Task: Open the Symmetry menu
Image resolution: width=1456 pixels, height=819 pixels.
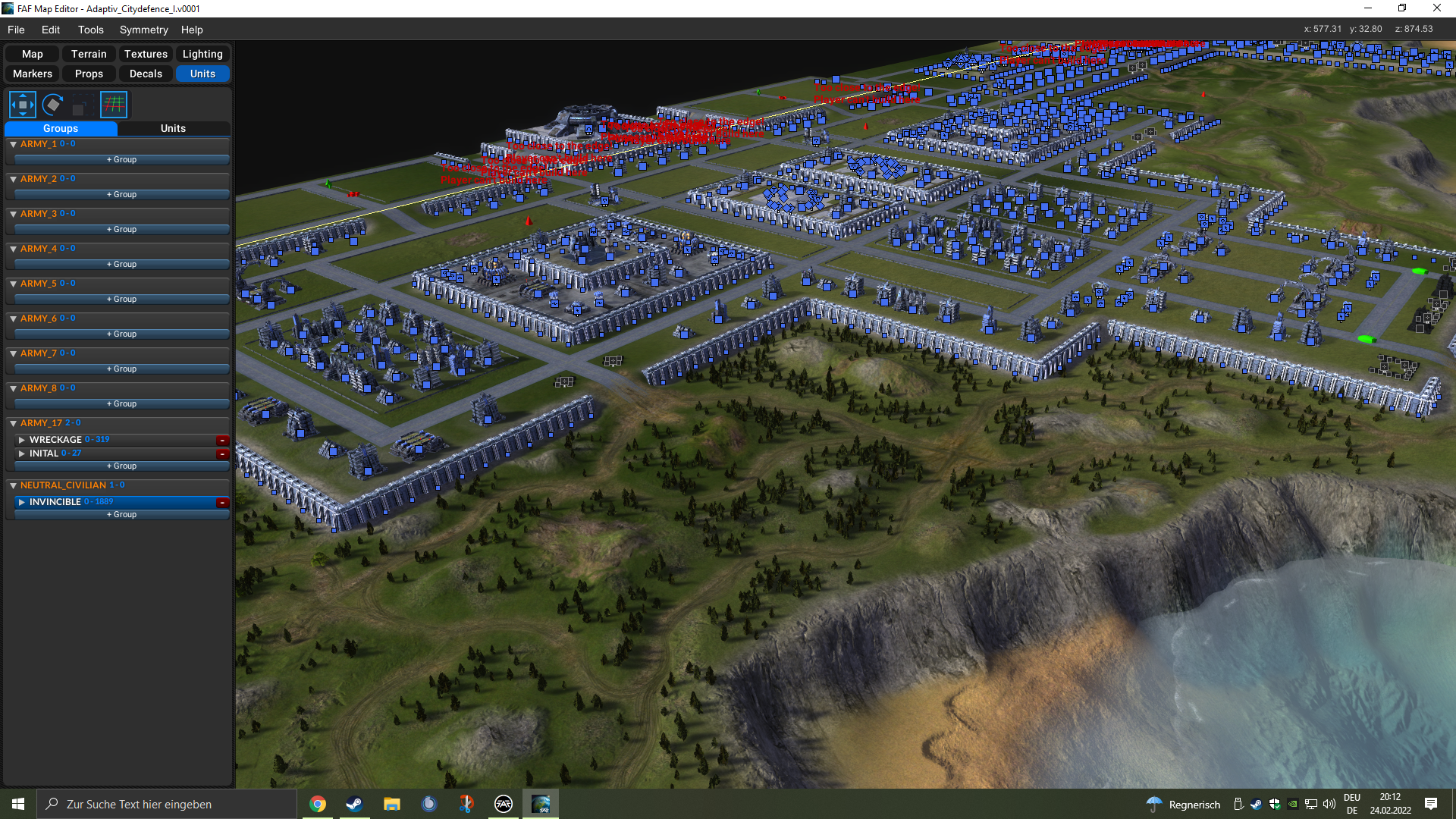Action: (143, 30)
